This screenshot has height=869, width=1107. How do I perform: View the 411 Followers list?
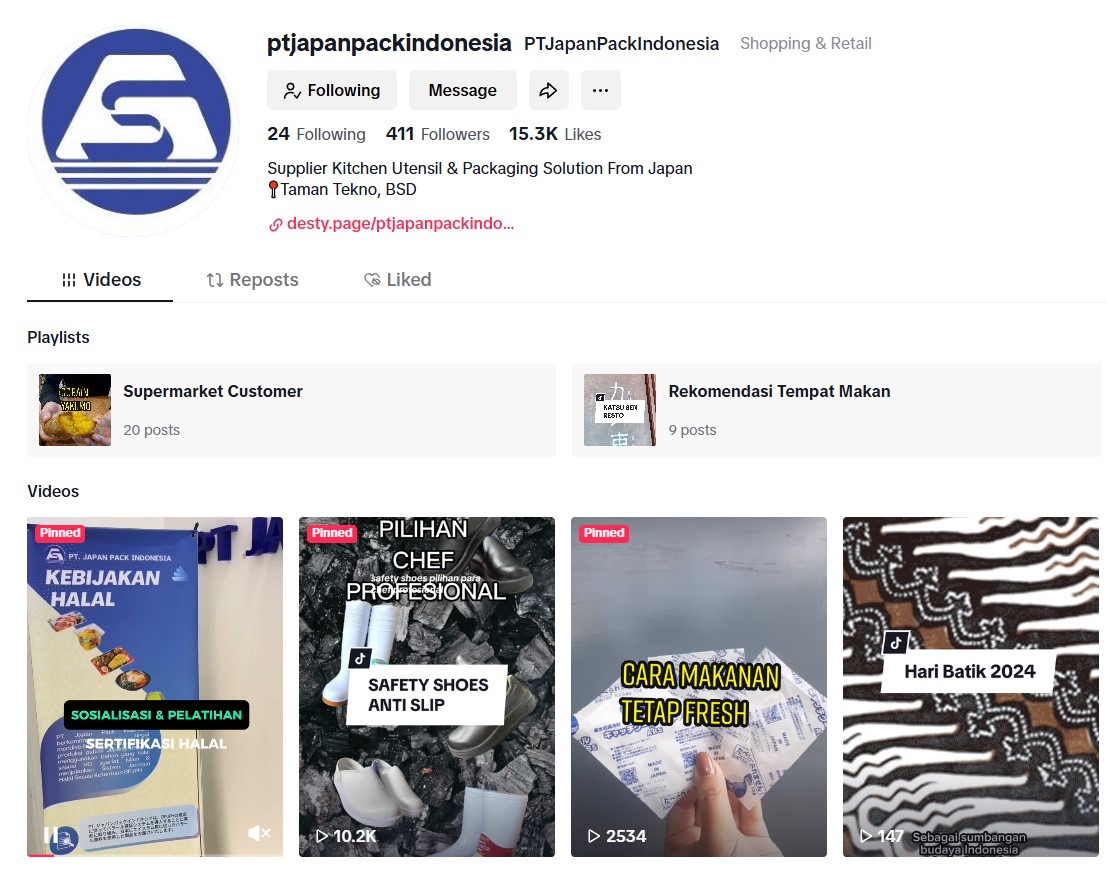[x=438, y=134]
